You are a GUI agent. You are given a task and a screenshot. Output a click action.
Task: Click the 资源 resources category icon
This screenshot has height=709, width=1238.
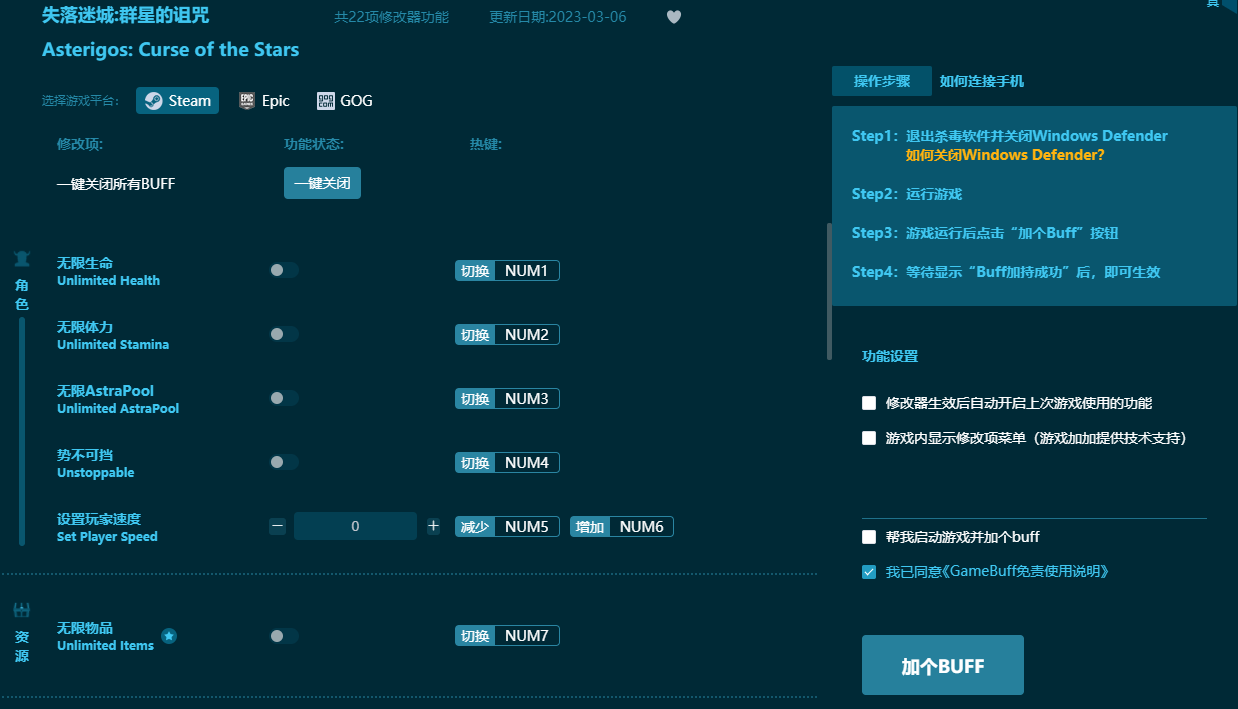click(x=22, y=610)
